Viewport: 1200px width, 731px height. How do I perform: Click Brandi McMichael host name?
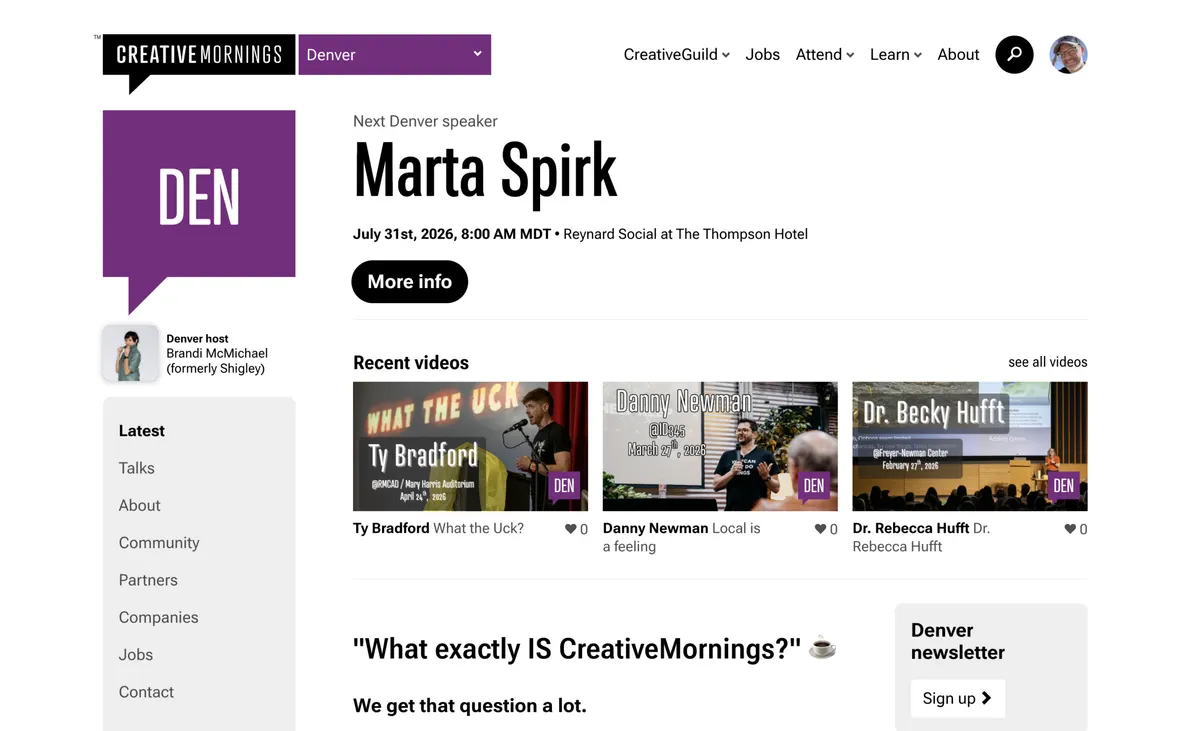[217, 360]
